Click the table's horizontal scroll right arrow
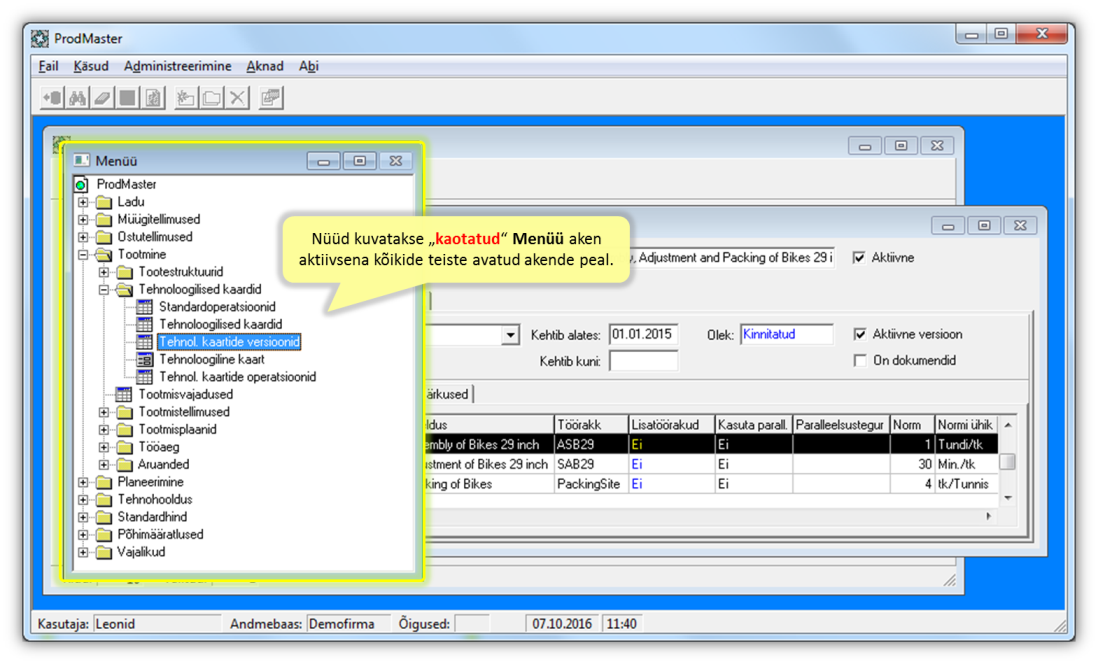1098x664 pixels. coord(989,516)
